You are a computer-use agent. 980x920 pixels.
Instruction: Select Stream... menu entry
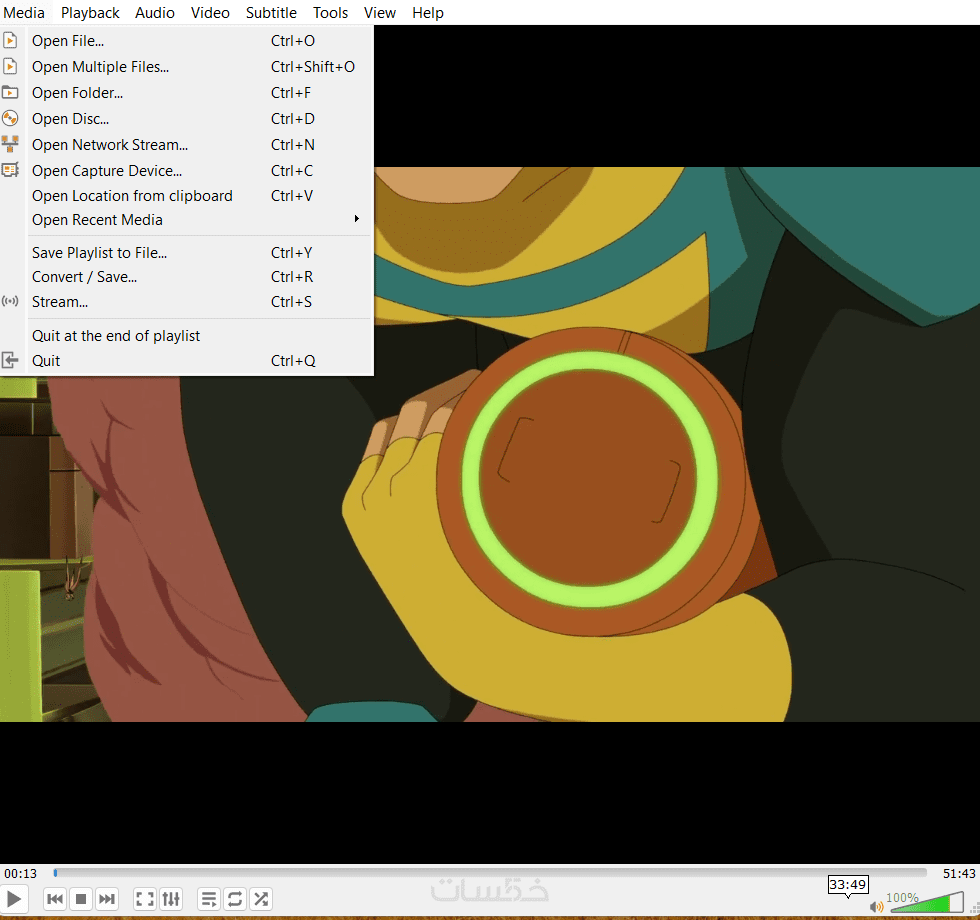point(186,302)
